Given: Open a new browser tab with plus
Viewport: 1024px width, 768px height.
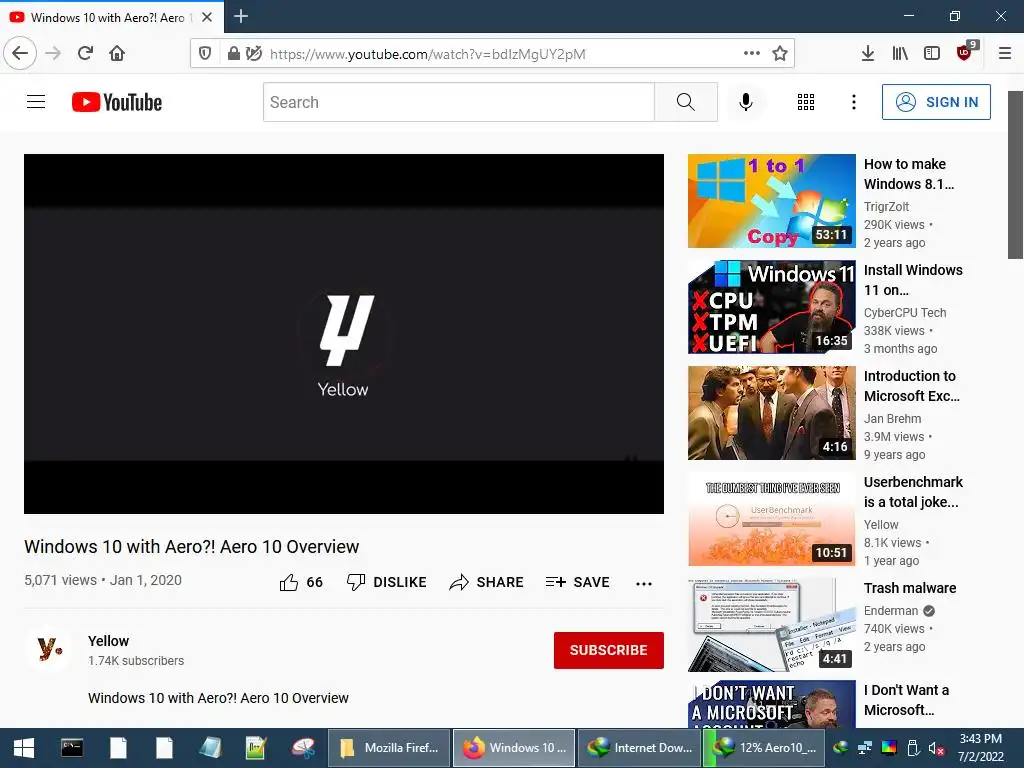Looking at the screenshot, I should coord(241,16).
